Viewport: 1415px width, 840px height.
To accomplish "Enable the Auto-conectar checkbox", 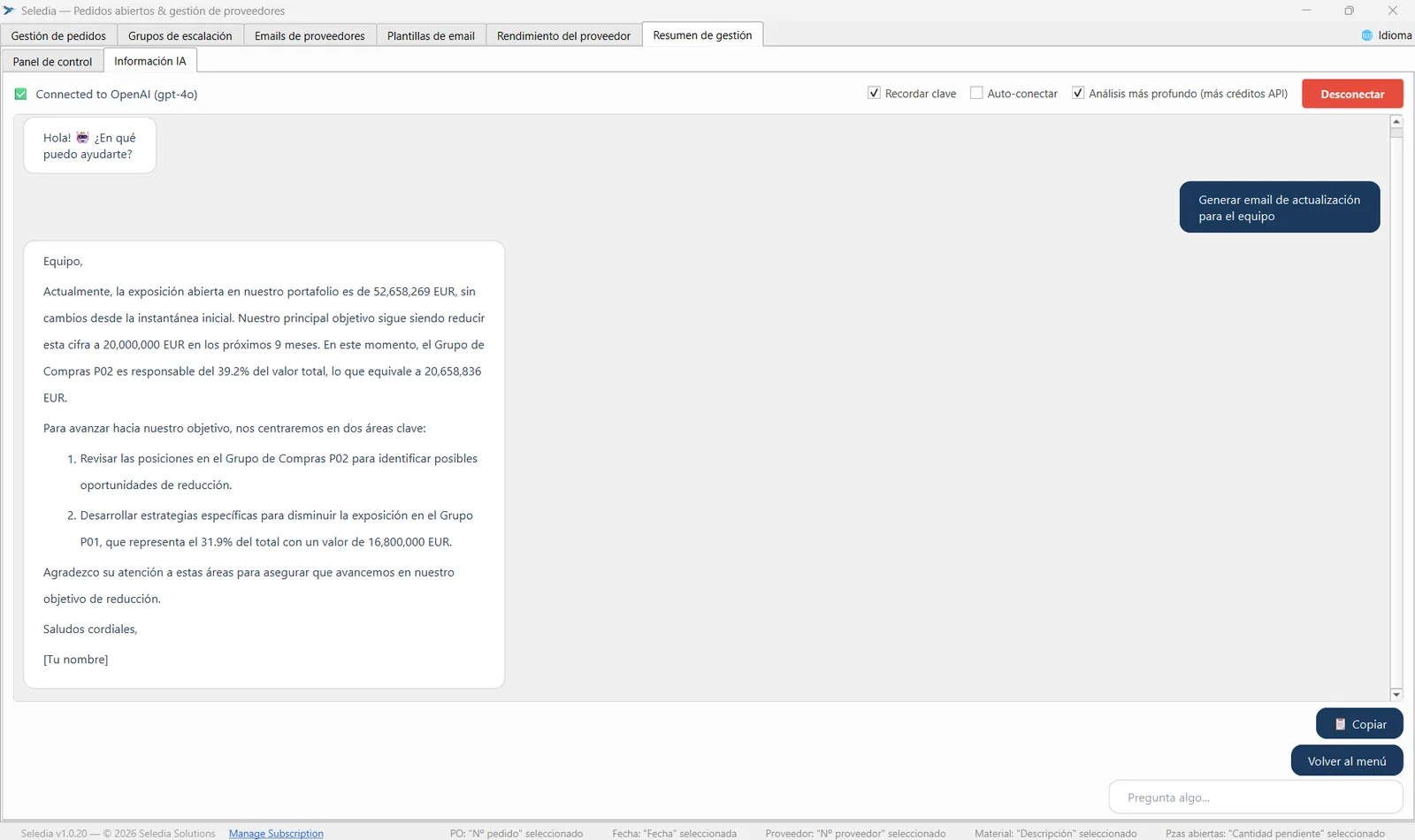I will coord(976,93).
